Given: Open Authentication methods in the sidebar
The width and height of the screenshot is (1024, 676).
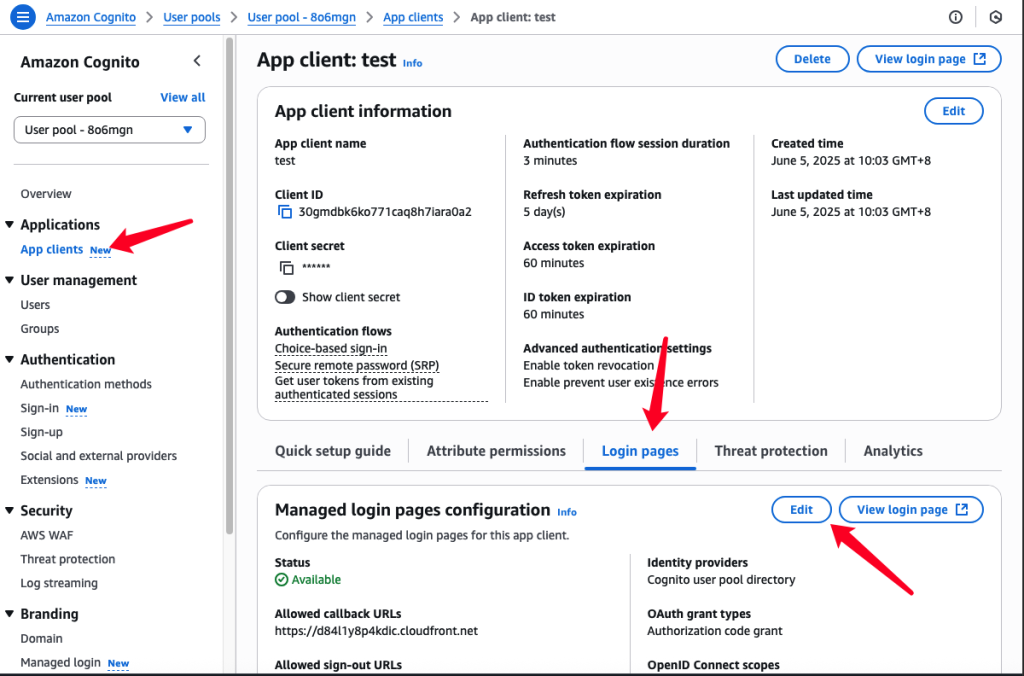Looking at the screenshot, I should [x=86, y=384].
